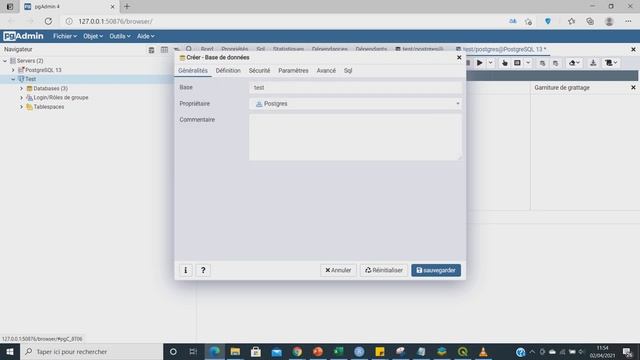The height and width of the screenshot is (360, 640).
Task: Open the Windows Start menu
Action: pos(9,351)
